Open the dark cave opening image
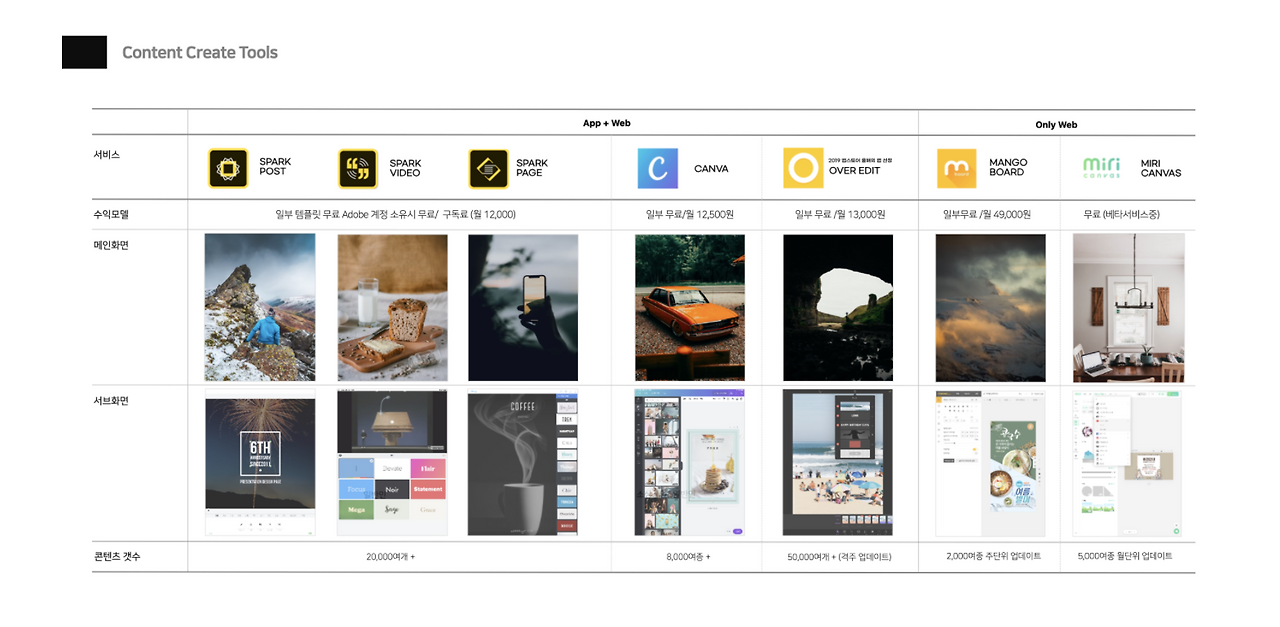 click(838, 307)
